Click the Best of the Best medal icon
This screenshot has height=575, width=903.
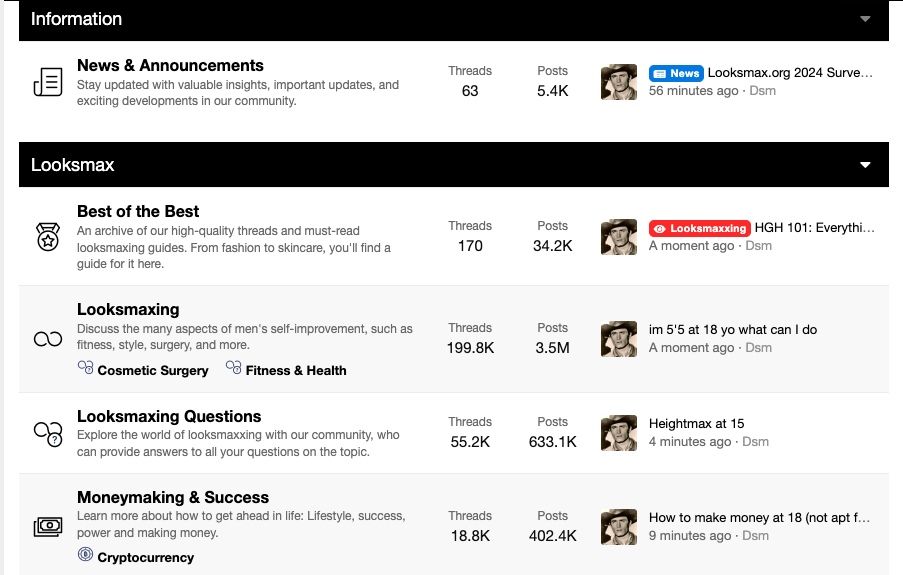click(48, 238)
